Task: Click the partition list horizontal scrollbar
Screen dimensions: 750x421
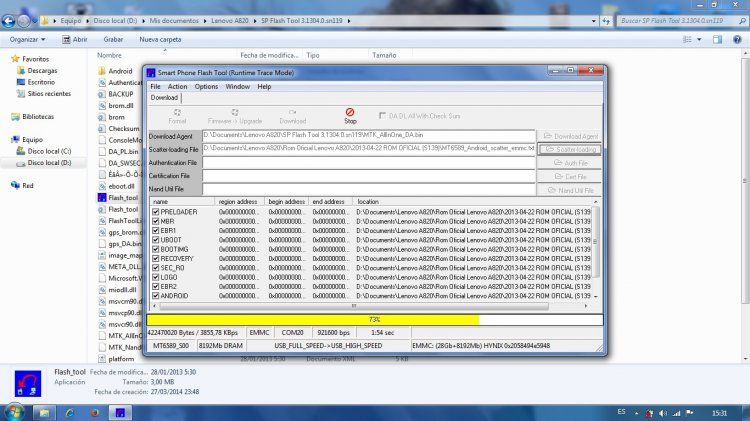Action: click(x=354, y=306)
